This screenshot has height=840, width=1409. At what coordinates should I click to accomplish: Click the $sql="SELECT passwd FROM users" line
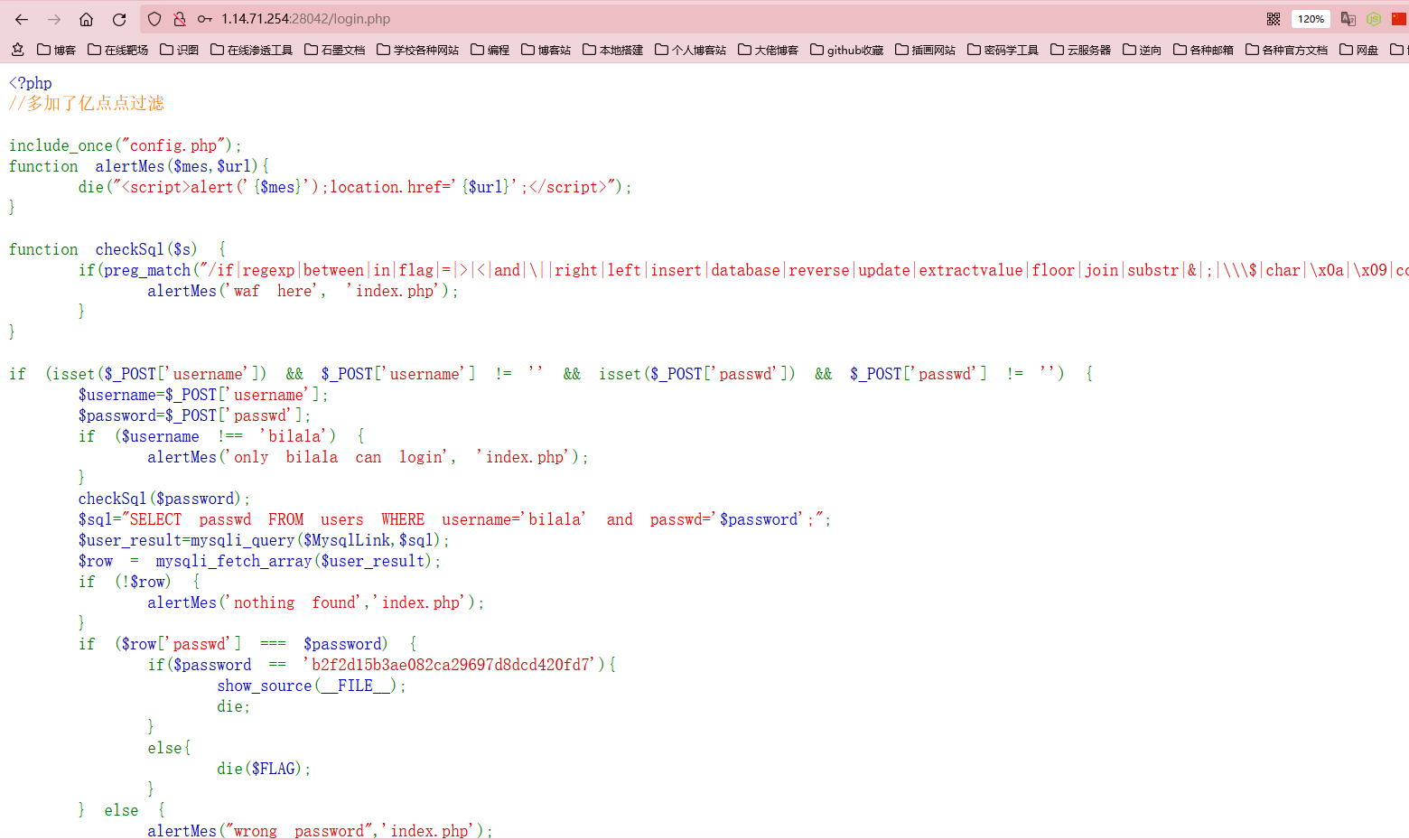tap(454, 519)
